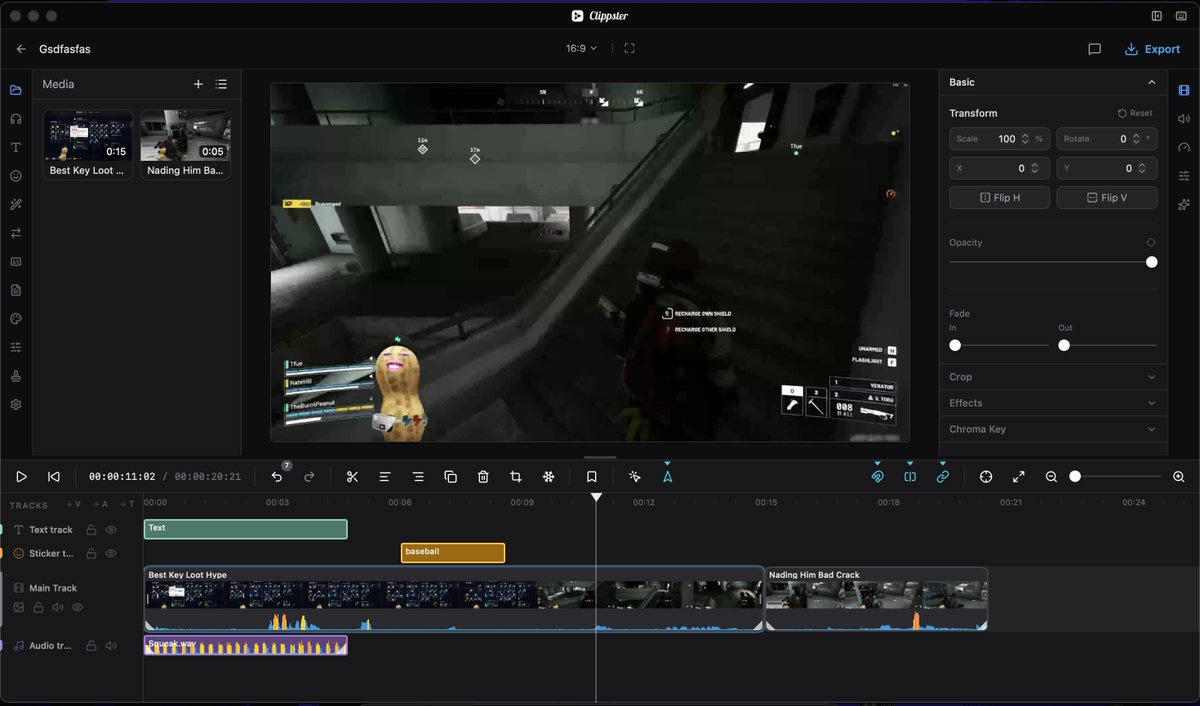Go back with the arrow beside Gsdfasfas
Screen dimensions: 1200x706
click(21, 49)
